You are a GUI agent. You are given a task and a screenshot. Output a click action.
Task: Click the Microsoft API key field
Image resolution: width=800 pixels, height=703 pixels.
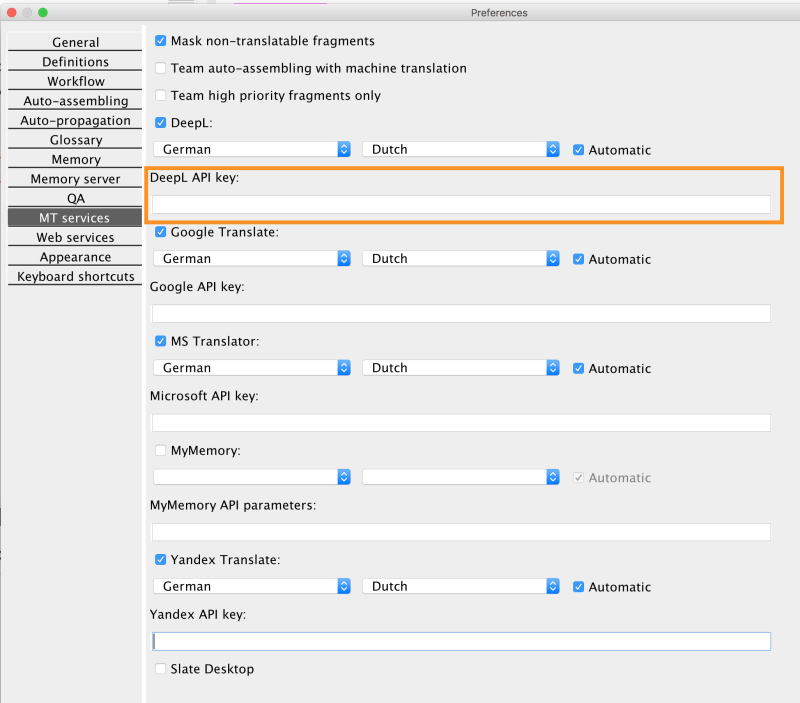(461, 422)
